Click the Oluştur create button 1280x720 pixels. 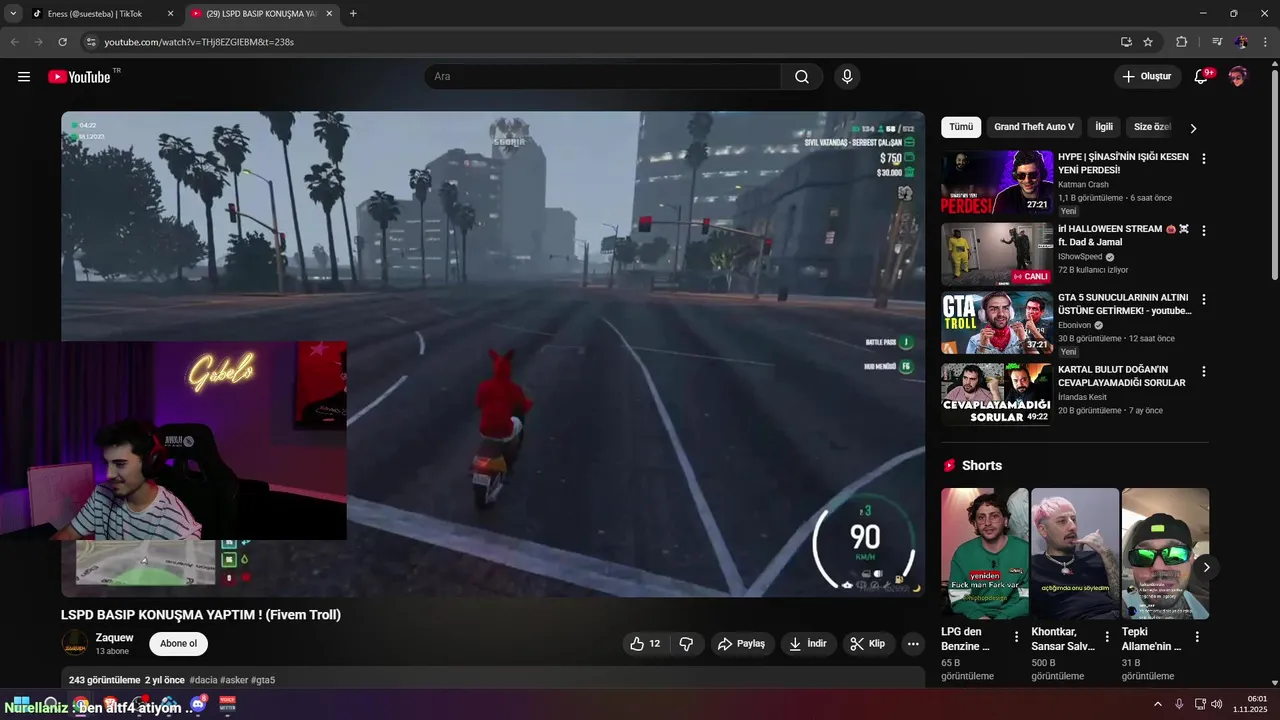1146,77
